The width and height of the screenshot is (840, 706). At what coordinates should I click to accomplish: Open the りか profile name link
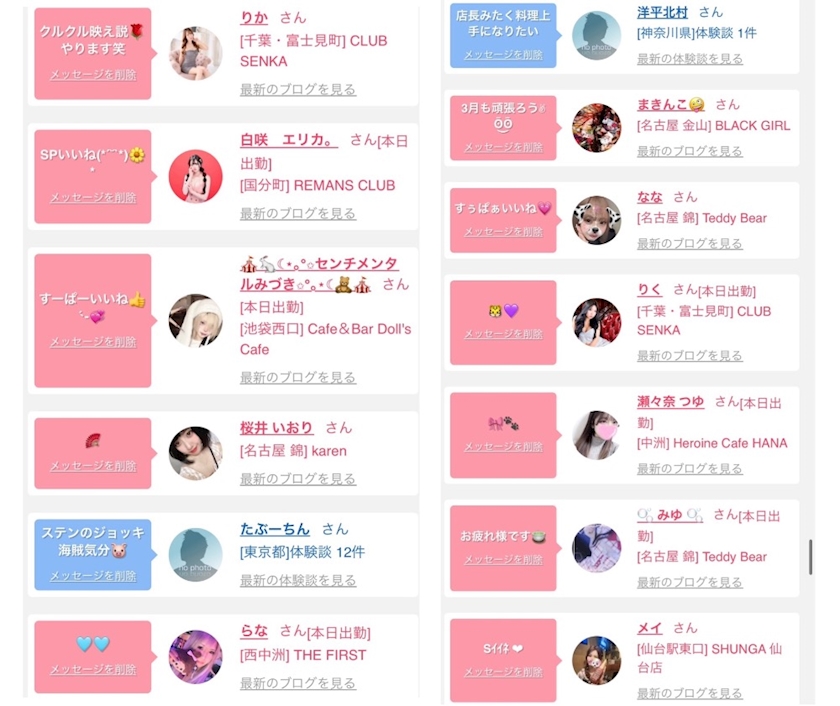(254, 18)
